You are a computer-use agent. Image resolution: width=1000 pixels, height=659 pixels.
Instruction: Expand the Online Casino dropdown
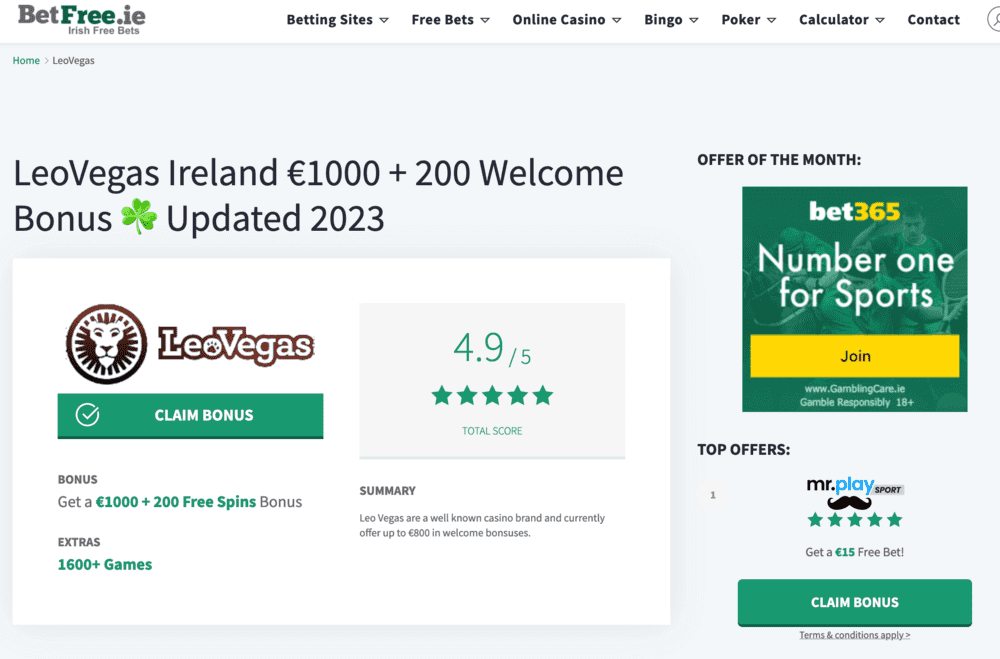coord(566,20)
